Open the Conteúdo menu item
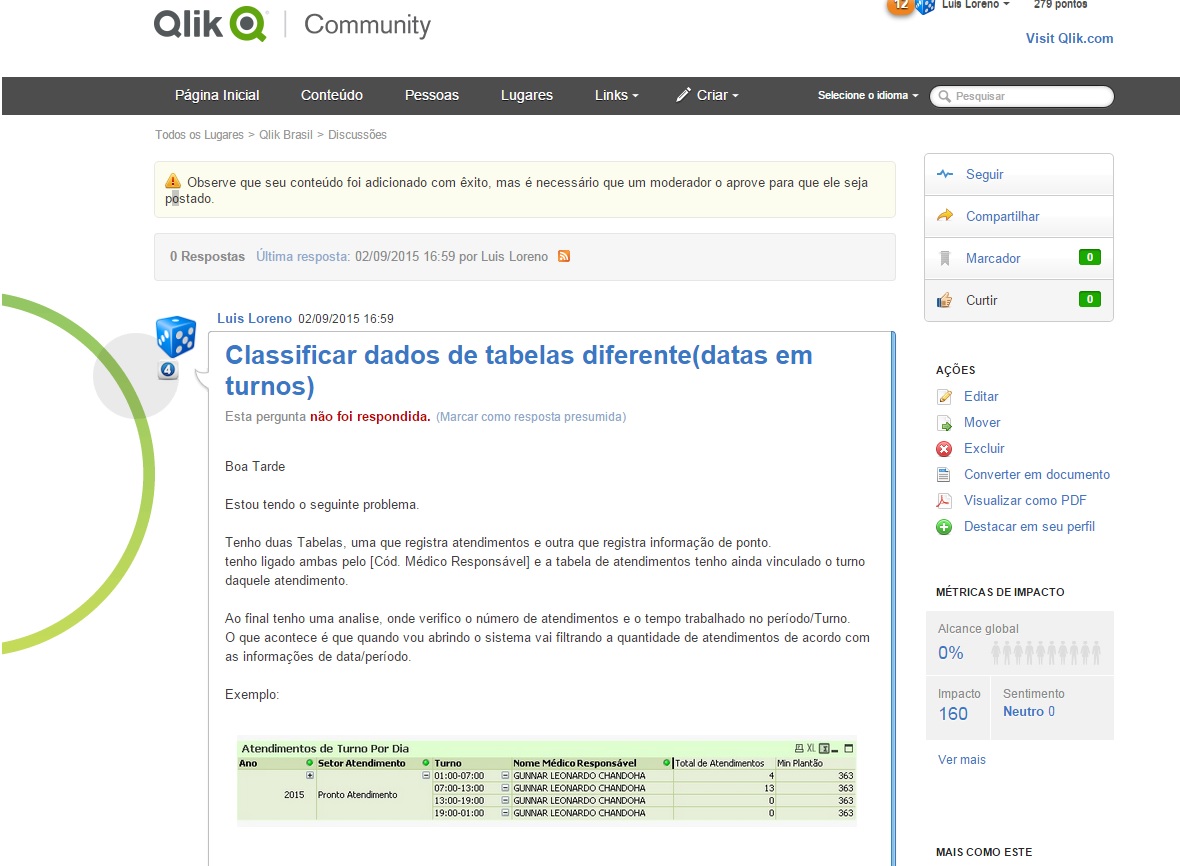 (x=332, y=95)
